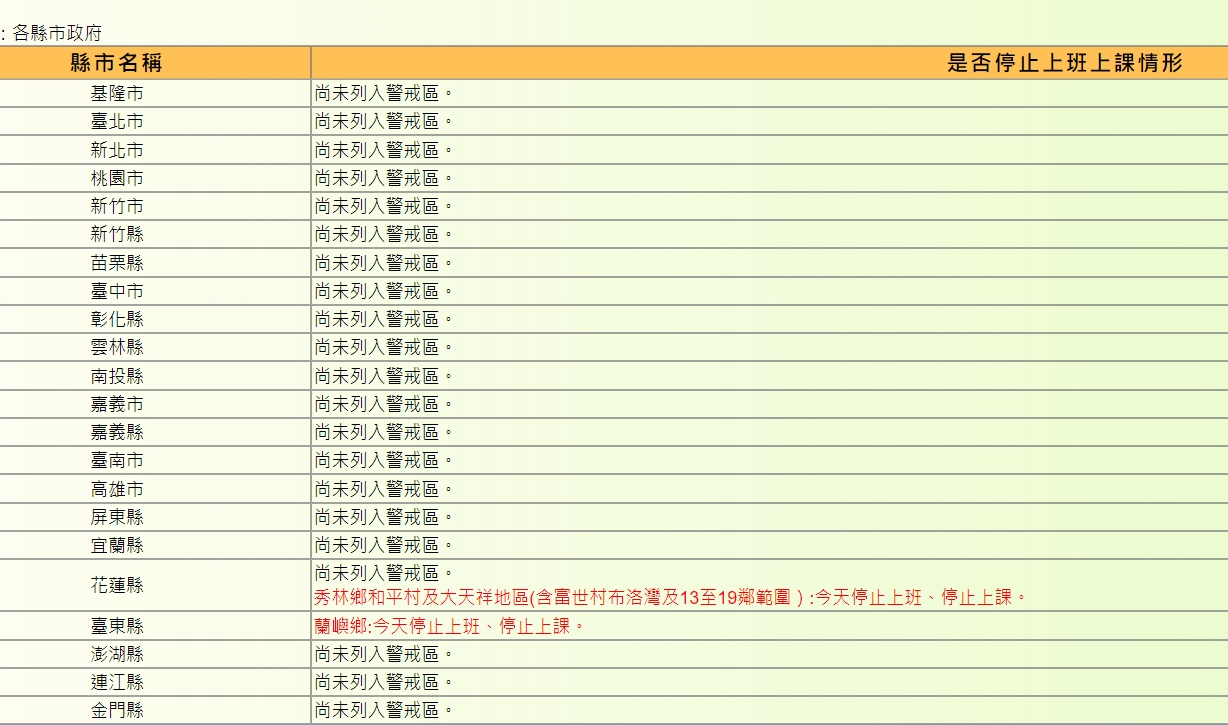Select the 嘉義縣 row name

(x=117, y=432)
